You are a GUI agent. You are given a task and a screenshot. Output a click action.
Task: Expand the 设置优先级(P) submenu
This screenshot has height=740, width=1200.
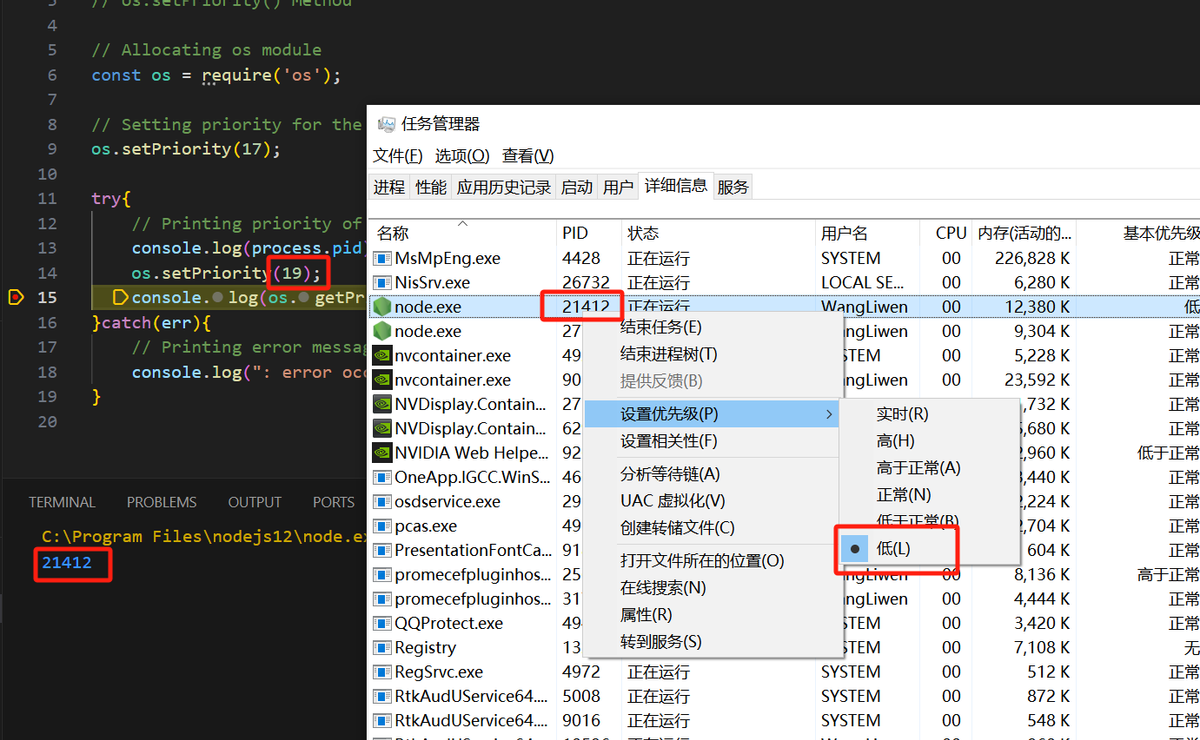coord(666,413)
